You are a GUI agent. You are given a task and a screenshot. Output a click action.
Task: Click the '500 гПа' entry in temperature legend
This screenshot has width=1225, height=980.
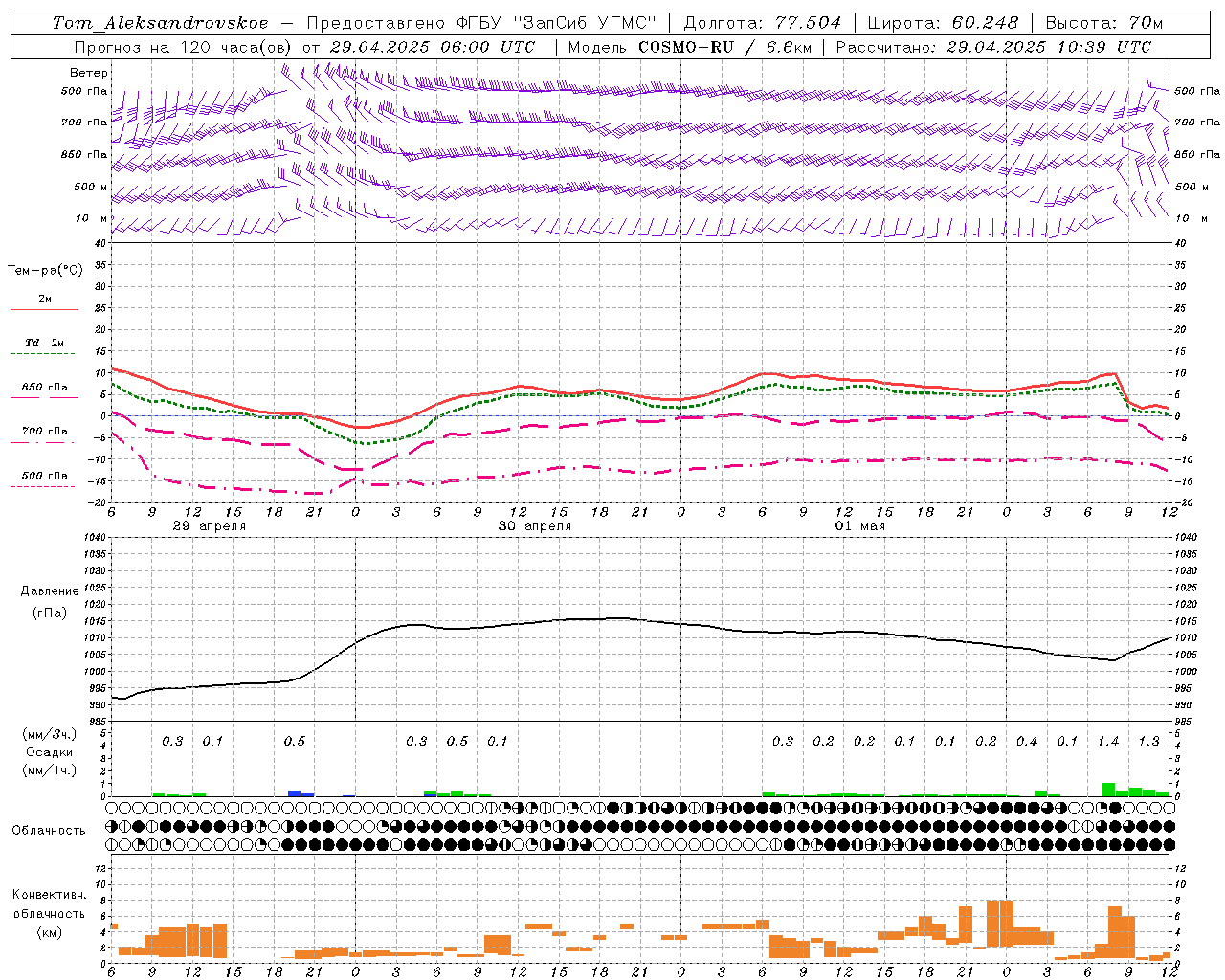pos(45,476)
